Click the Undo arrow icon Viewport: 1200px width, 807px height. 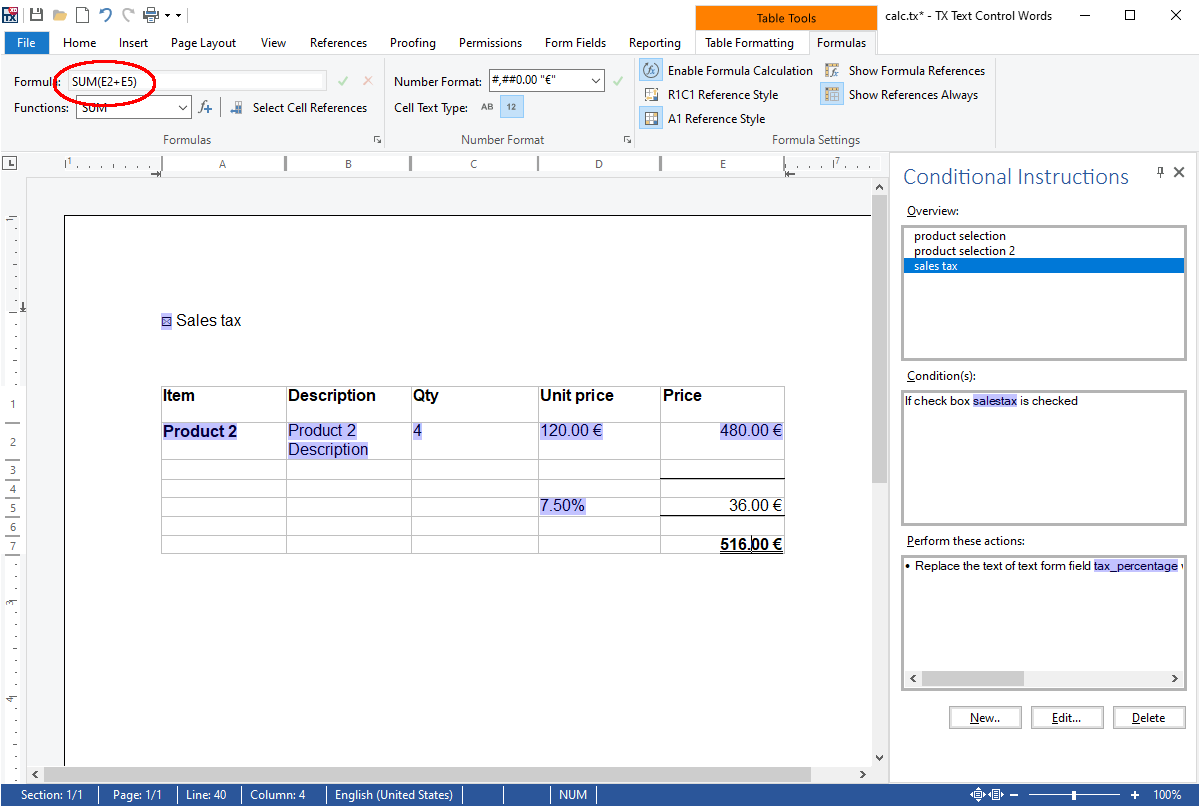[x=105, y=15]
